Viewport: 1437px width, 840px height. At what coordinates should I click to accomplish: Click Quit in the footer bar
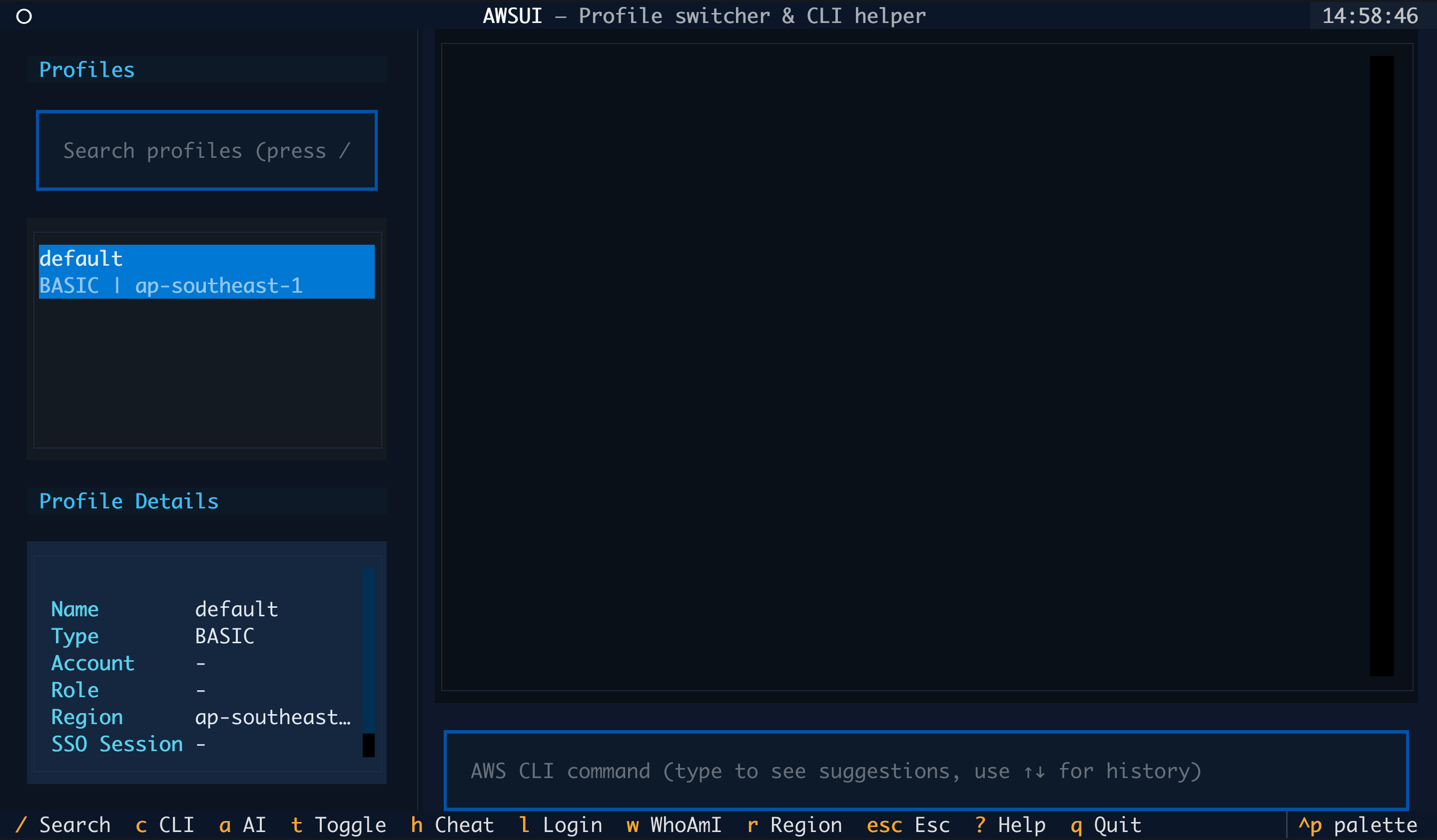[1106, 825]
